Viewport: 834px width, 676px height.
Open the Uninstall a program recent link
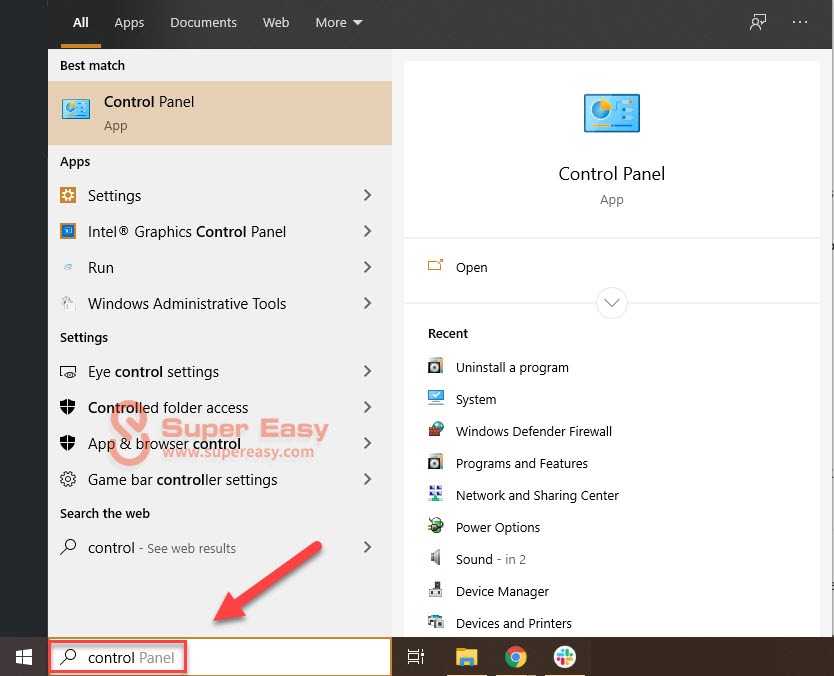point(512,368)
